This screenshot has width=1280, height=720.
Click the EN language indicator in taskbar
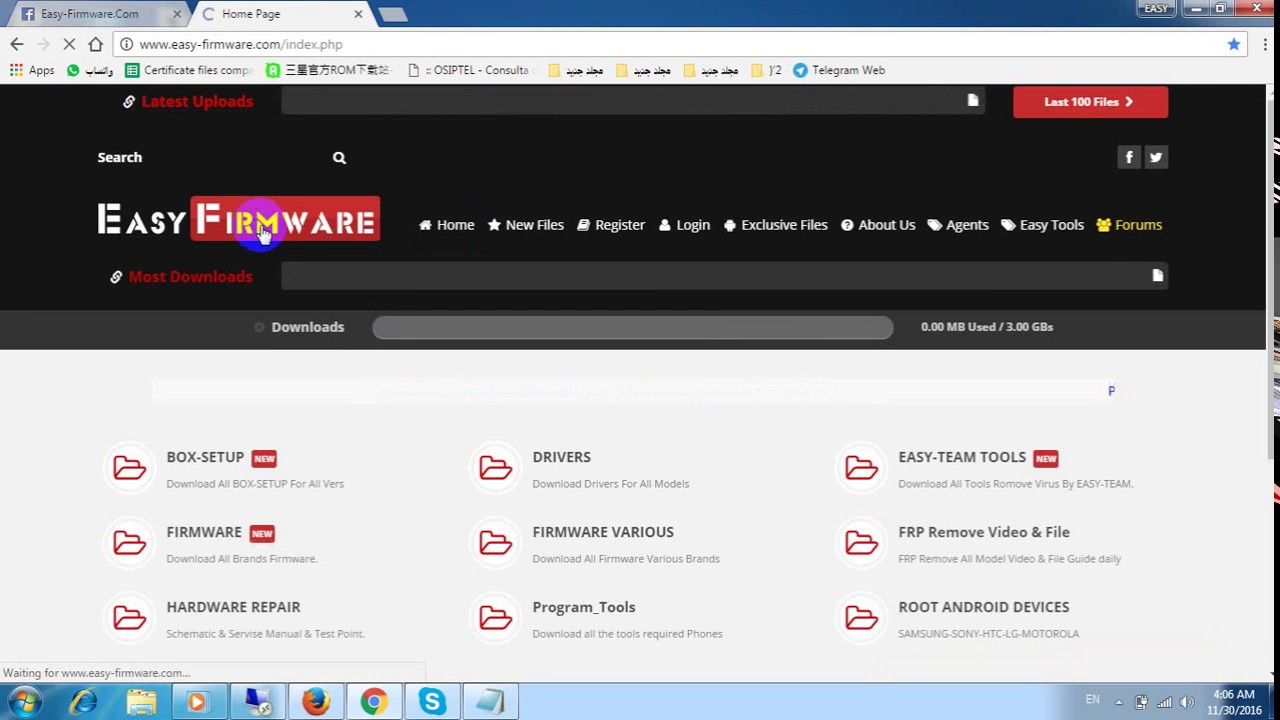tap(1092, 700)
